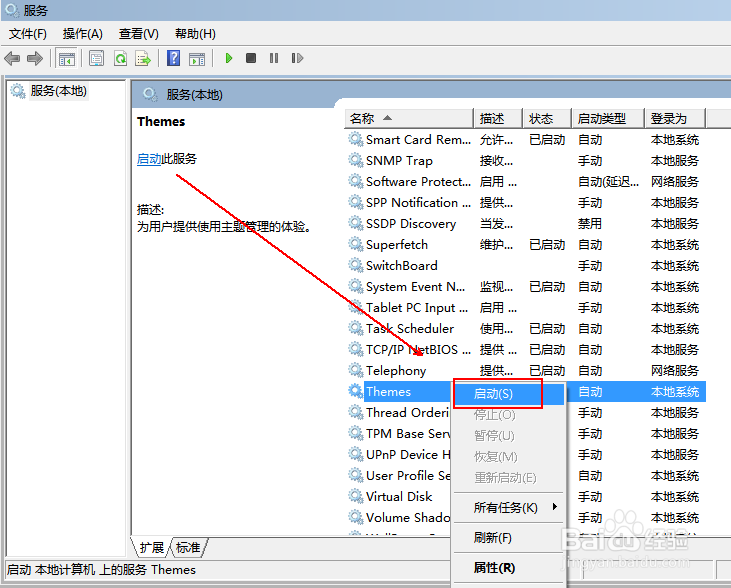Click the Back arrow toolbar icon
This screenshot has width=731, height=588.
tap(12, 58)
